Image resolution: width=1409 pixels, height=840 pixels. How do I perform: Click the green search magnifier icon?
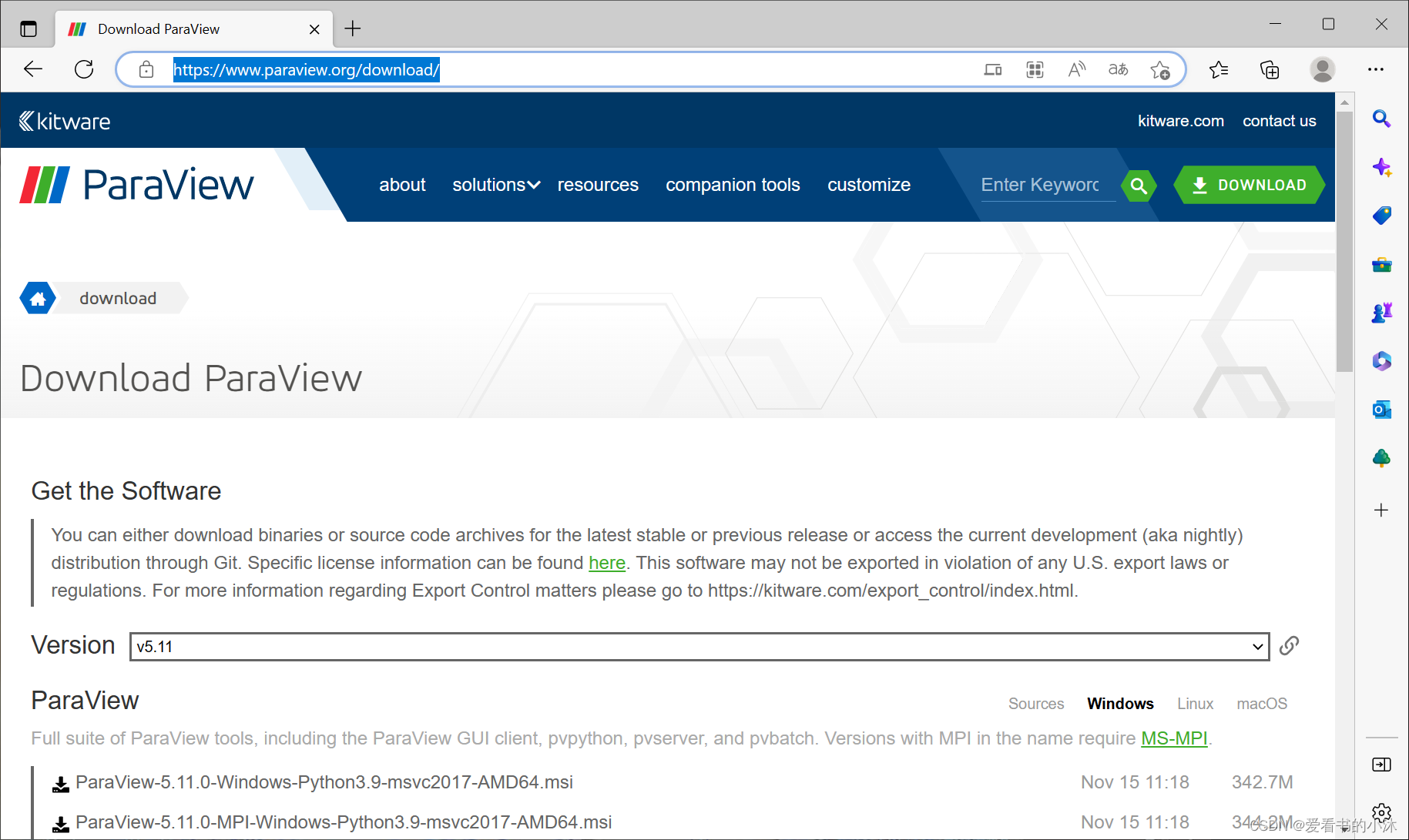click(x=1139, y=186)
